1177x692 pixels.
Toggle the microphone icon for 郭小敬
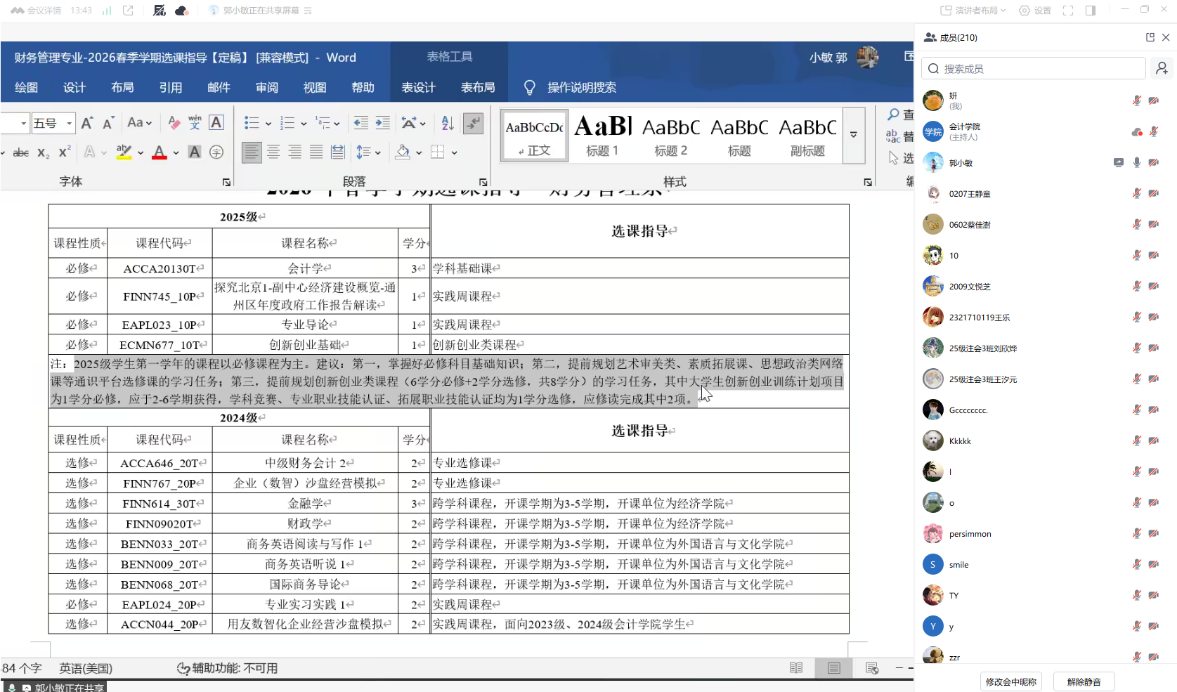click(1137, 162)
